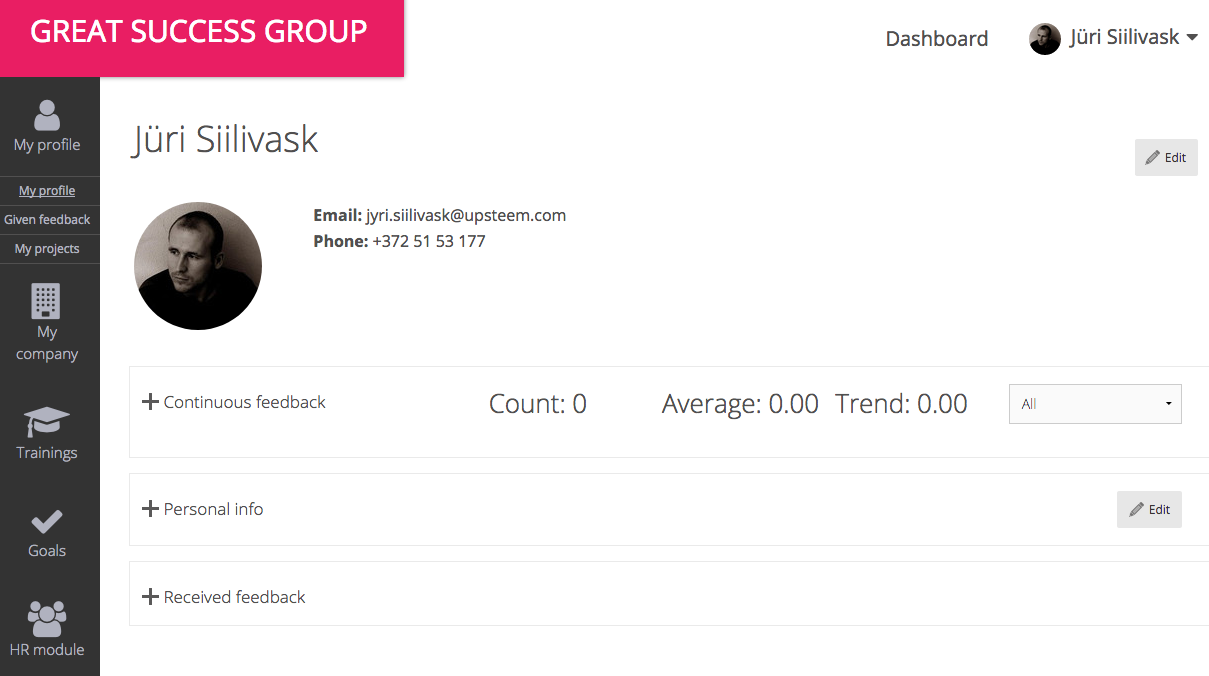Click the Jüri Siilivask page heading
Viewport: 1209px width, 676px height.
click(225, 140)
